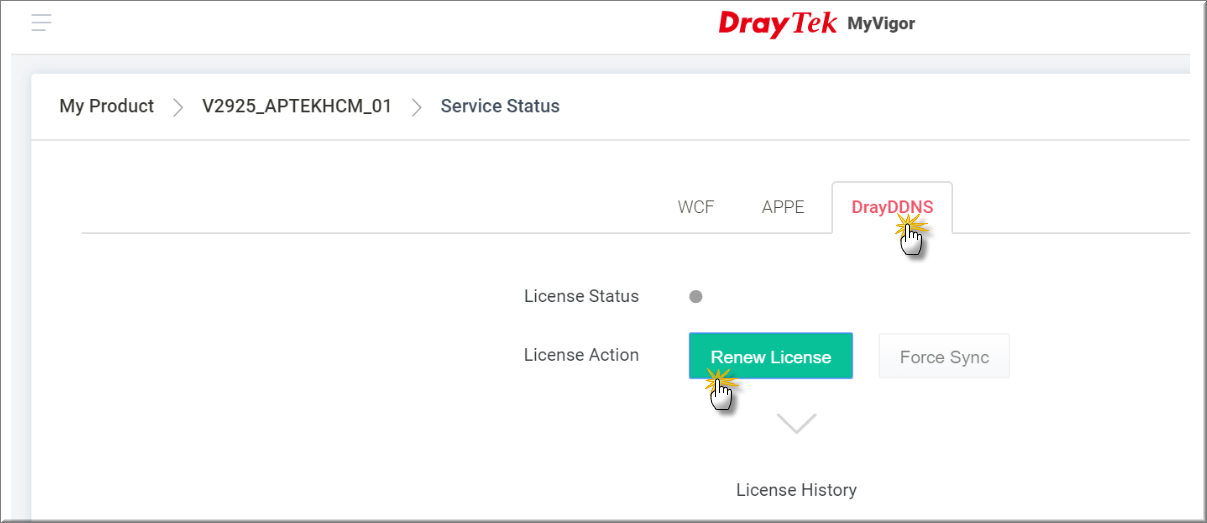Click the License Status label
Image resolution: width=1207 pixels, height=523 pixels.
581,296
